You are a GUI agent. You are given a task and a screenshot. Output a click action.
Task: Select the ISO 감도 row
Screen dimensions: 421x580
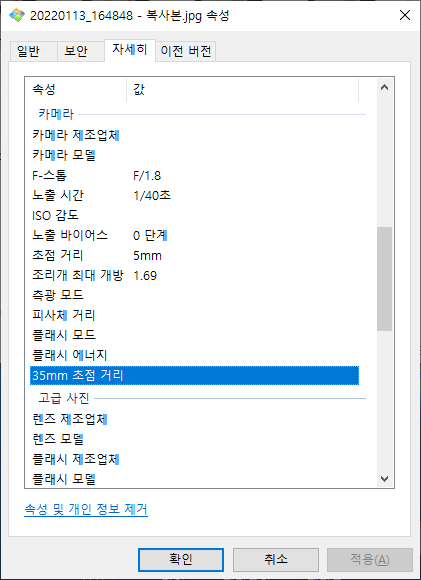point(194,215)
